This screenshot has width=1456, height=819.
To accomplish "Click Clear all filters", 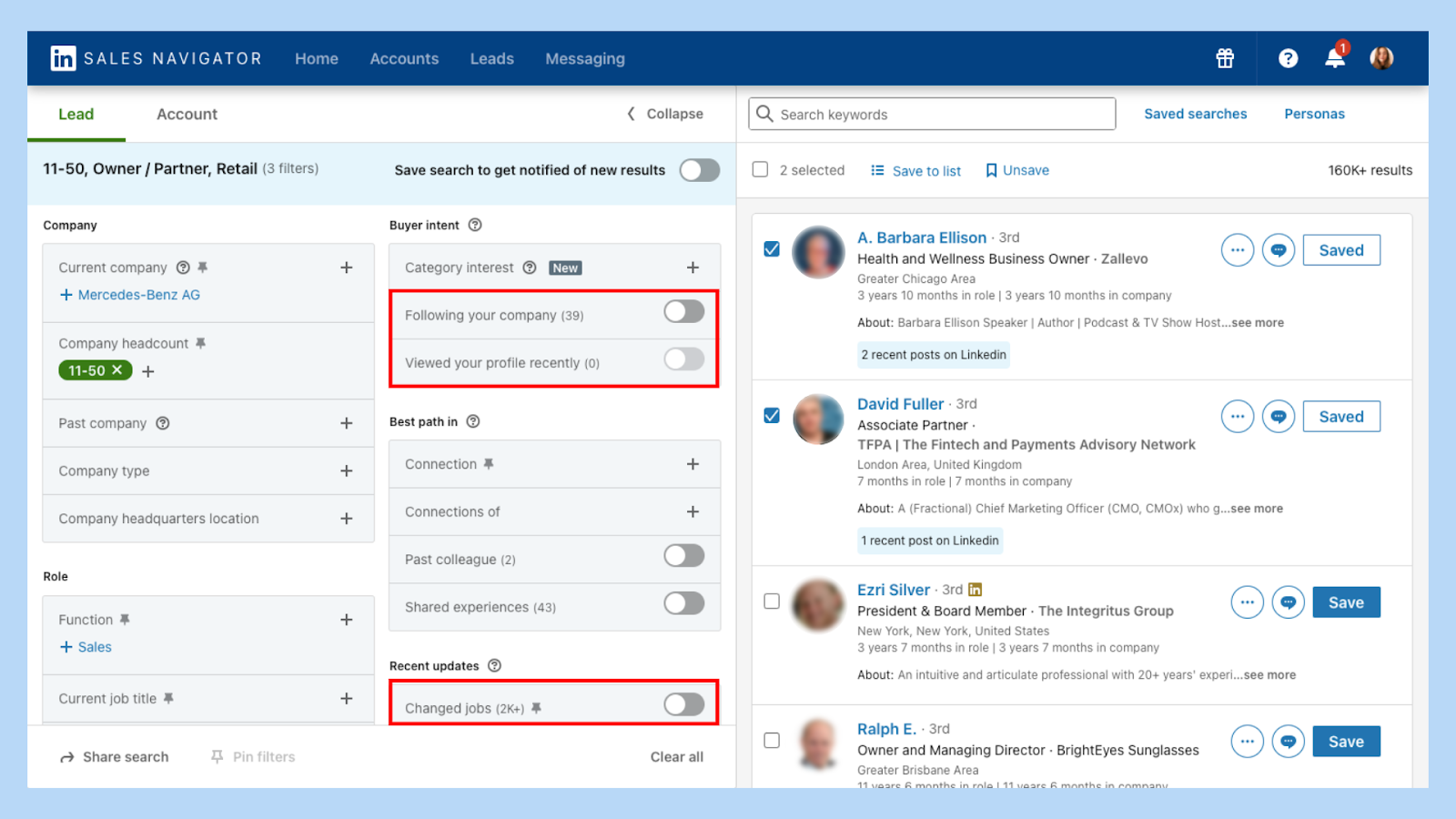I will click(677, 757).
